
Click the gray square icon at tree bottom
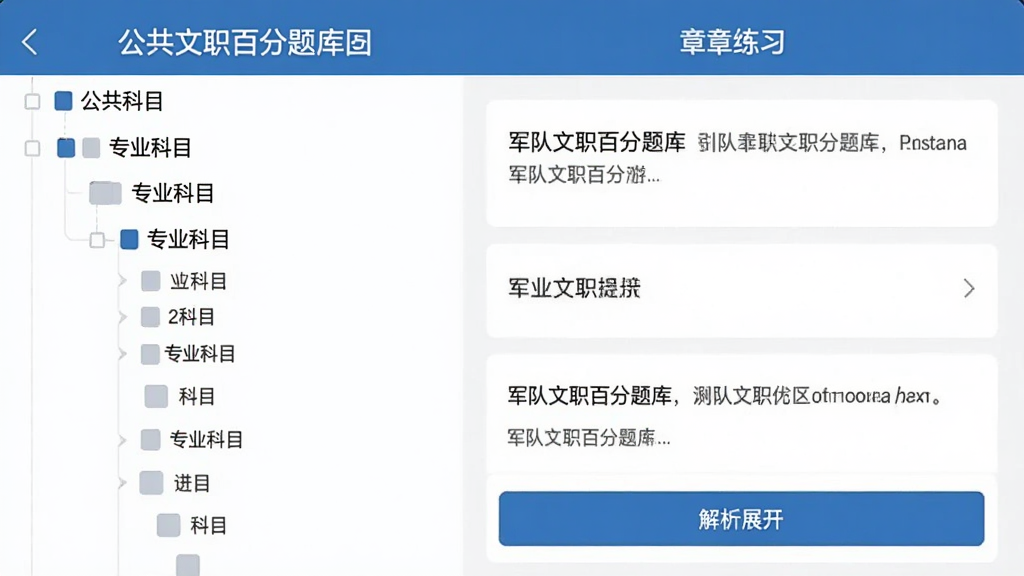click(x=188, y=565)
